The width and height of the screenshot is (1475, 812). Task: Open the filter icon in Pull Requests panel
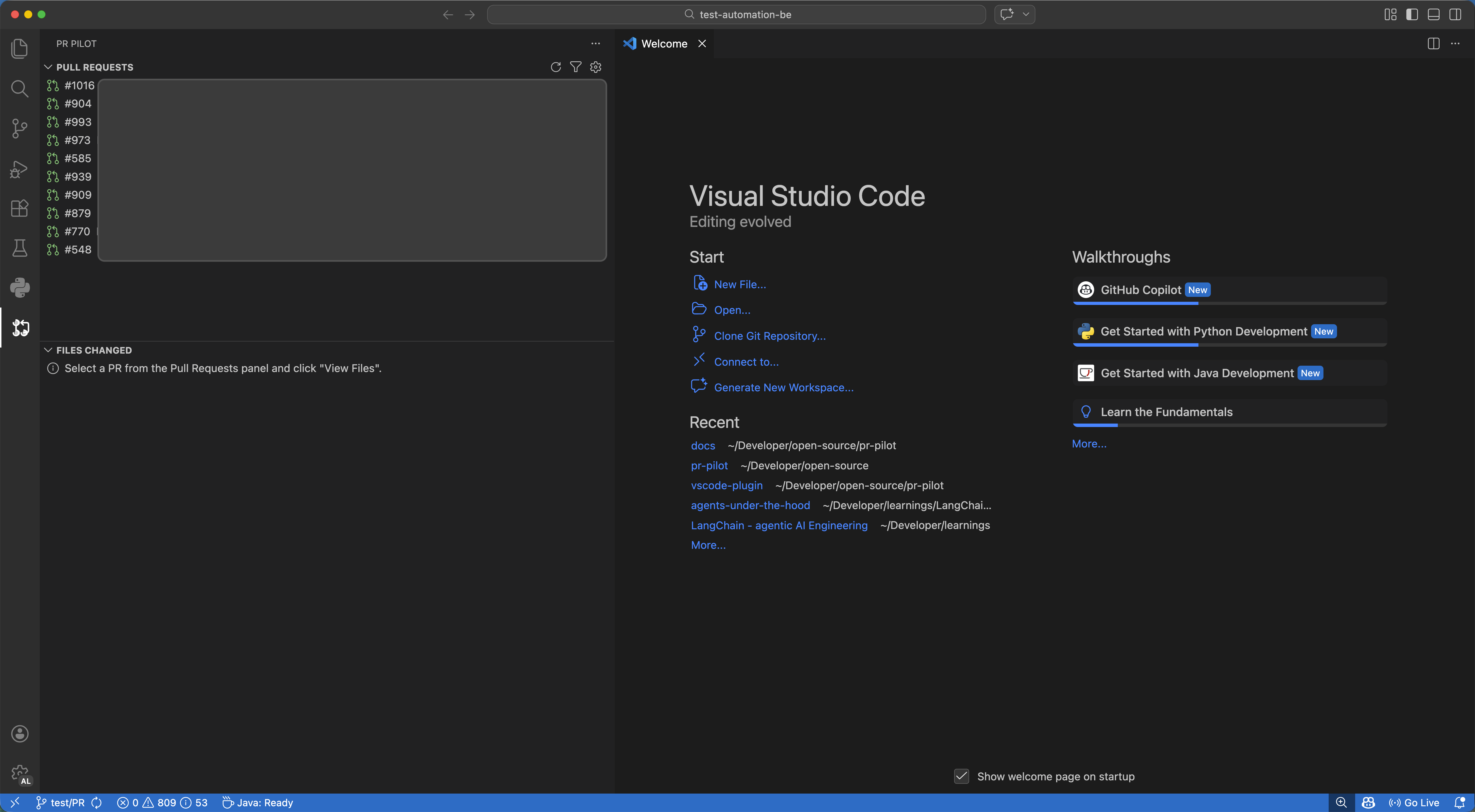click(x=576, y=67)
